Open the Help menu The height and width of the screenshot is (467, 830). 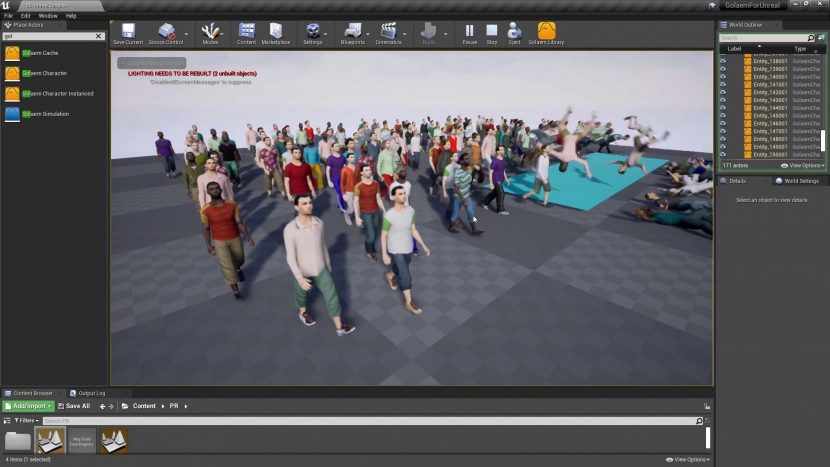(x=71, y=16)
